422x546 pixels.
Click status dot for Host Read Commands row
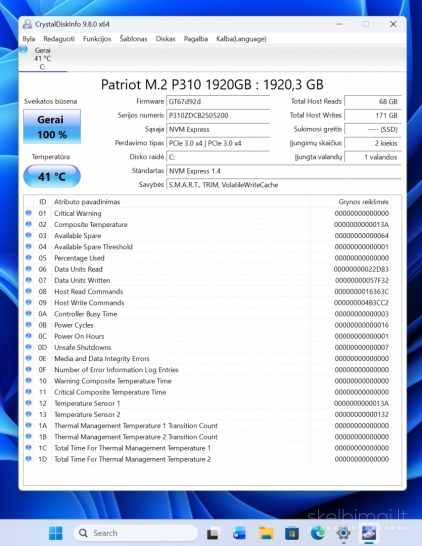point(29,291)
